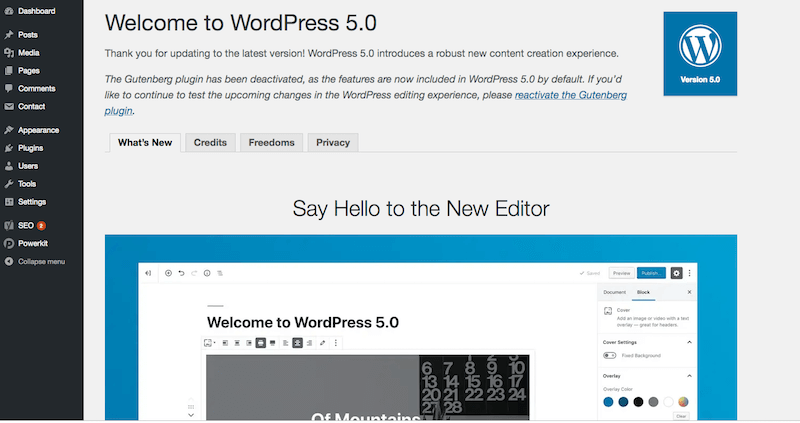
Task: Switch to the Credits tab
Action: click(210, 142)
